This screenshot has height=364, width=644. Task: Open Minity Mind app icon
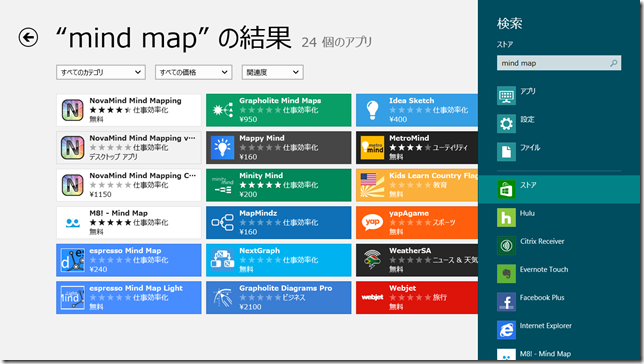(x=223, y=185)
